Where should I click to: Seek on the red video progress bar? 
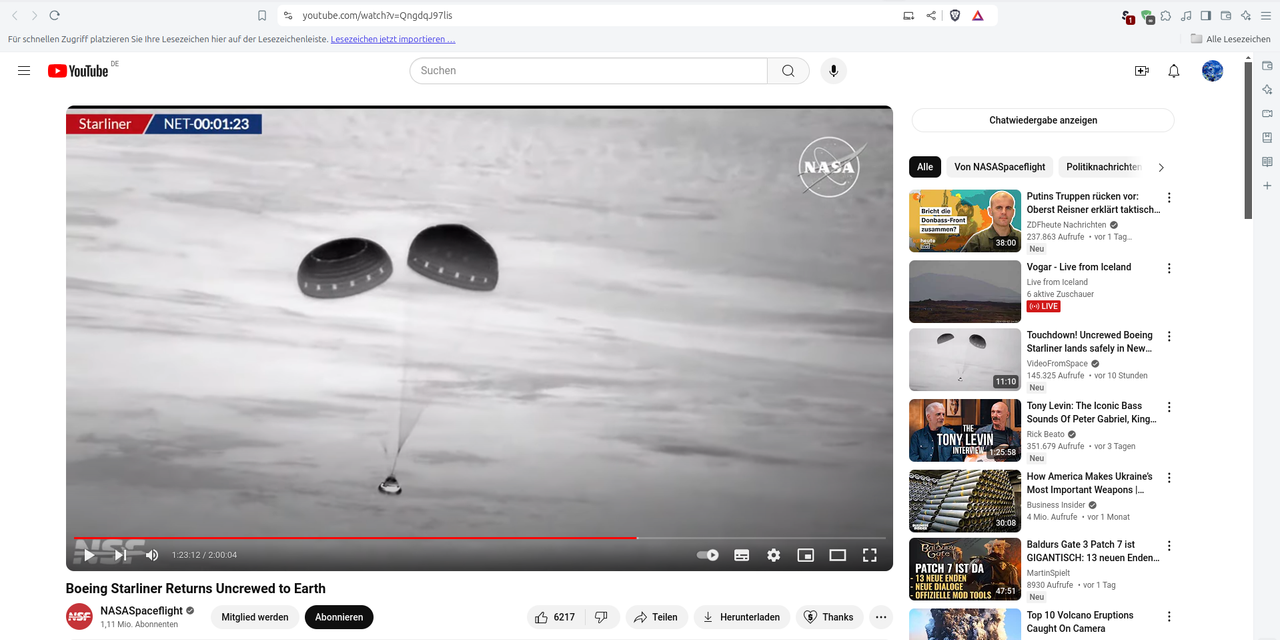pyautogui.click(x=480, y=538)
